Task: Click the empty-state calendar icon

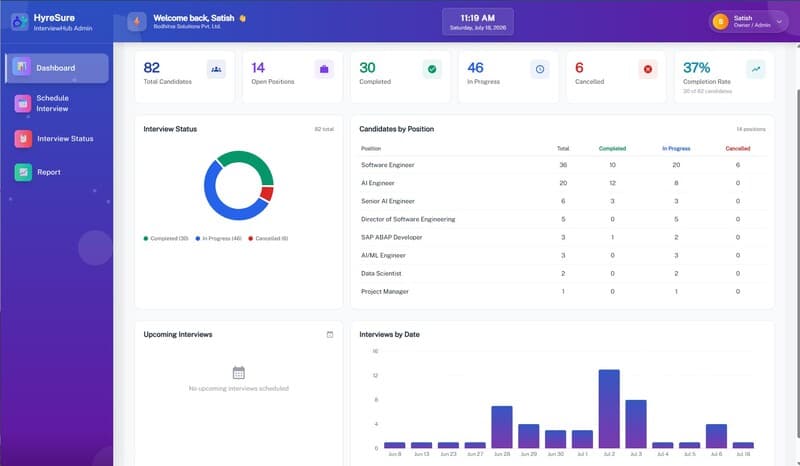Action: tap(239, 372)
